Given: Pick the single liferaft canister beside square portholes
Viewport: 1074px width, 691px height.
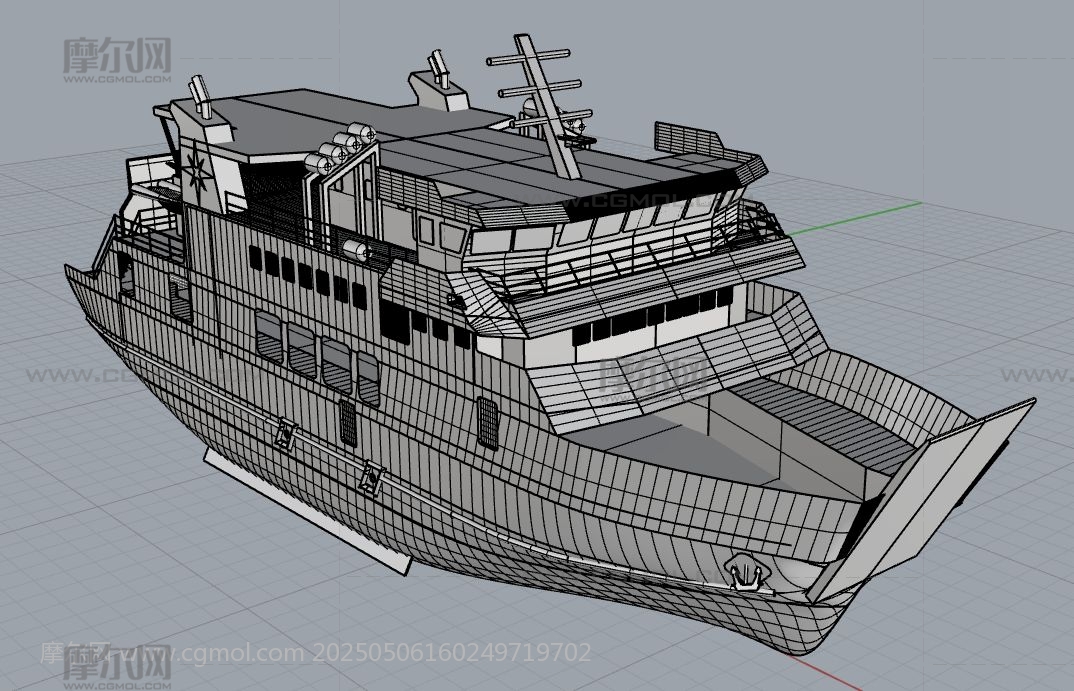Looking at the screenshot, I should [x=357, y=250].
